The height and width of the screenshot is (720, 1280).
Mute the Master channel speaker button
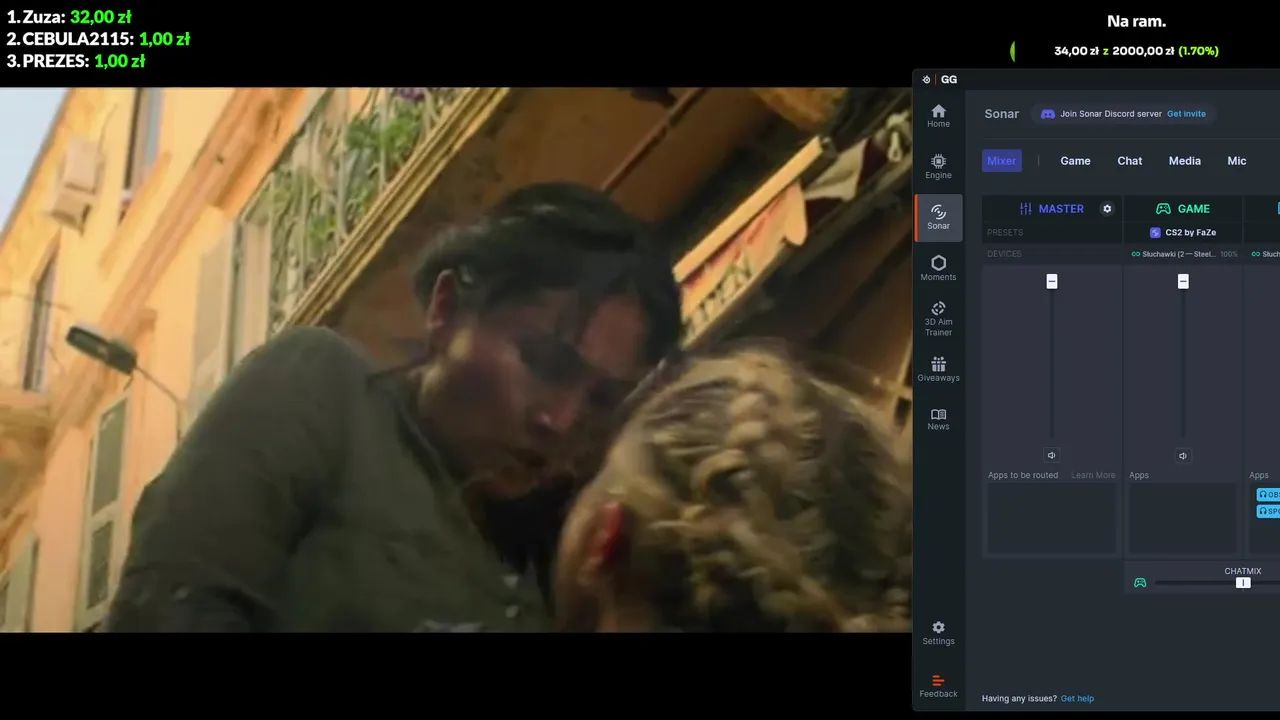pyautogui.click(x=1051, y=455)
